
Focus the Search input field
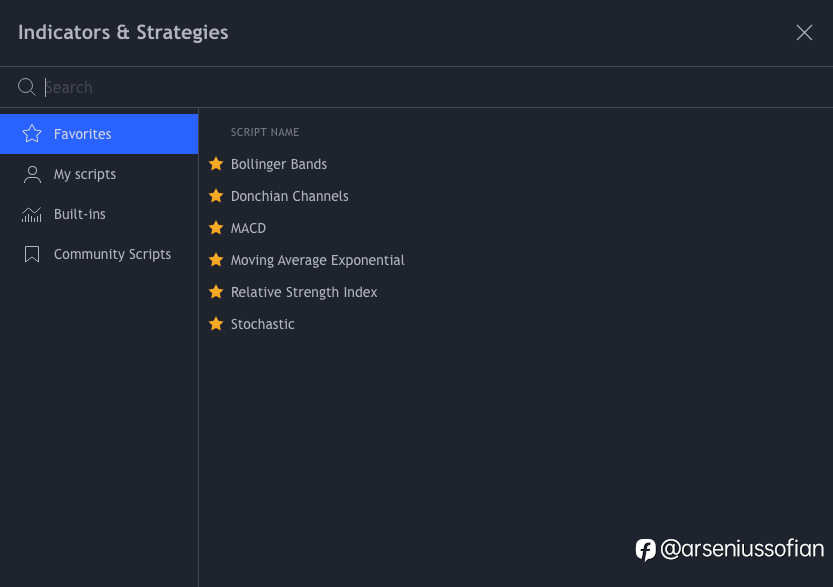pos(436,87)
